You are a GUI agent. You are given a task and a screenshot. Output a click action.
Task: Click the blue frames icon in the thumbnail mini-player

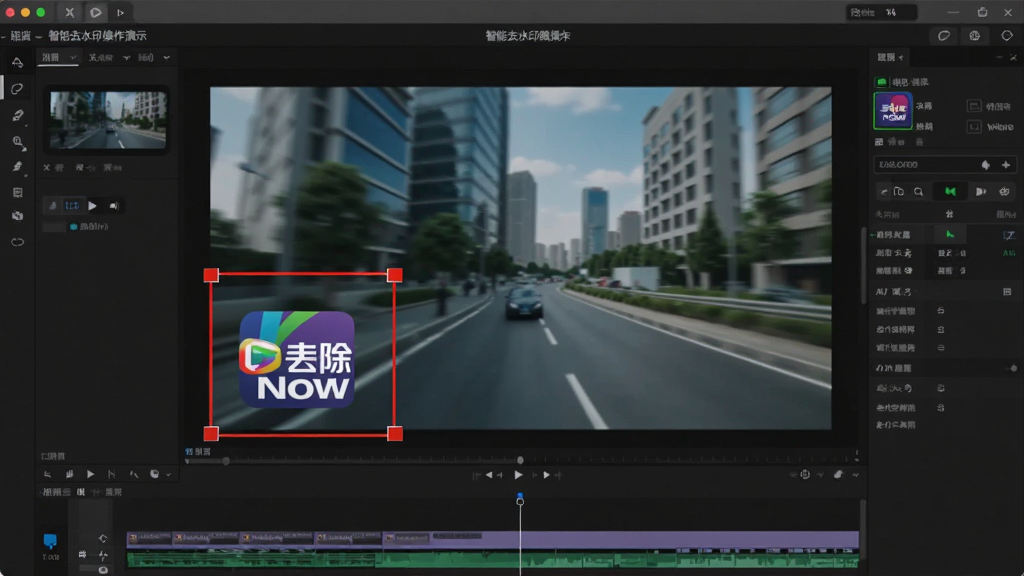(72, 206)
